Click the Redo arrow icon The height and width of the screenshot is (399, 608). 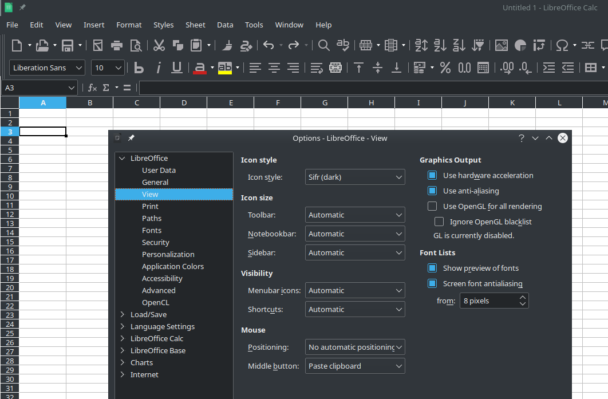coord(294,45)
